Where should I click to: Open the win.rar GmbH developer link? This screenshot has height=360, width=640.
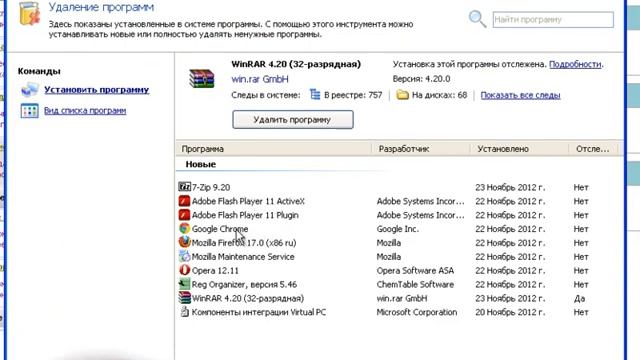(x=260, y=79)
